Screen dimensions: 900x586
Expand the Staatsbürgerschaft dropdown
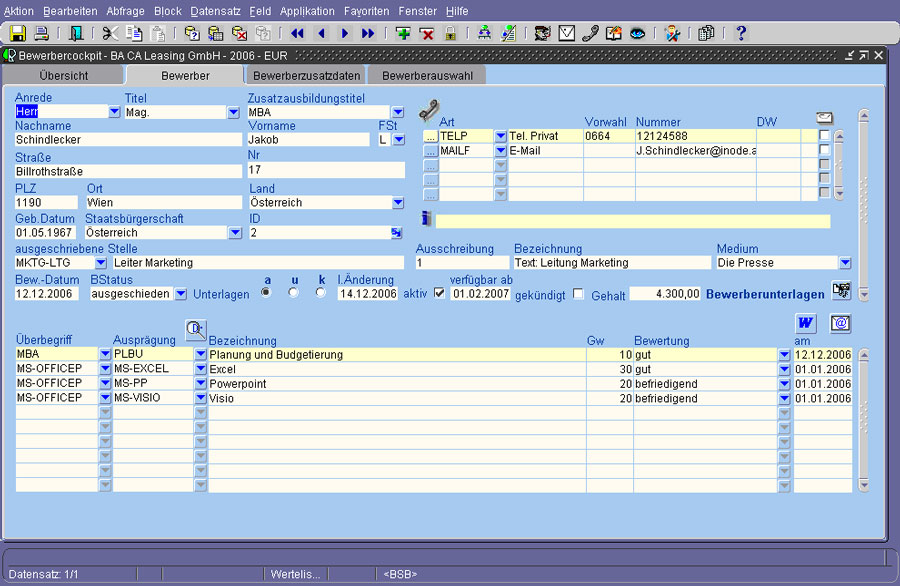tap(235, 232)
